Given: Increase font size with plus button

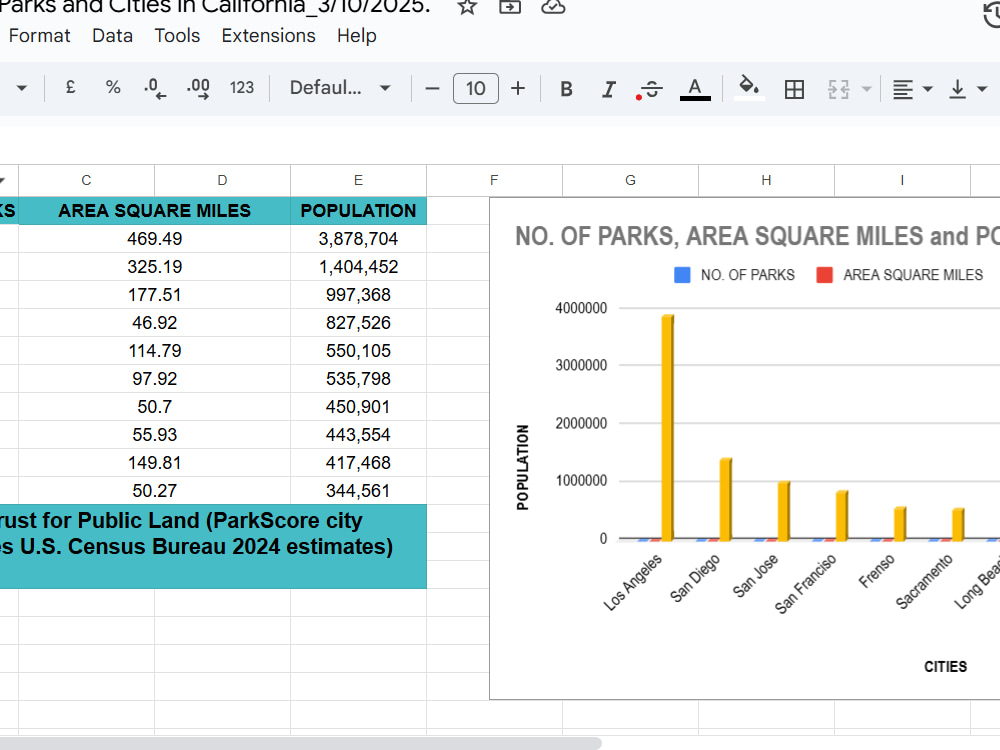Looking at the screenshot, I should pos(518,88).
